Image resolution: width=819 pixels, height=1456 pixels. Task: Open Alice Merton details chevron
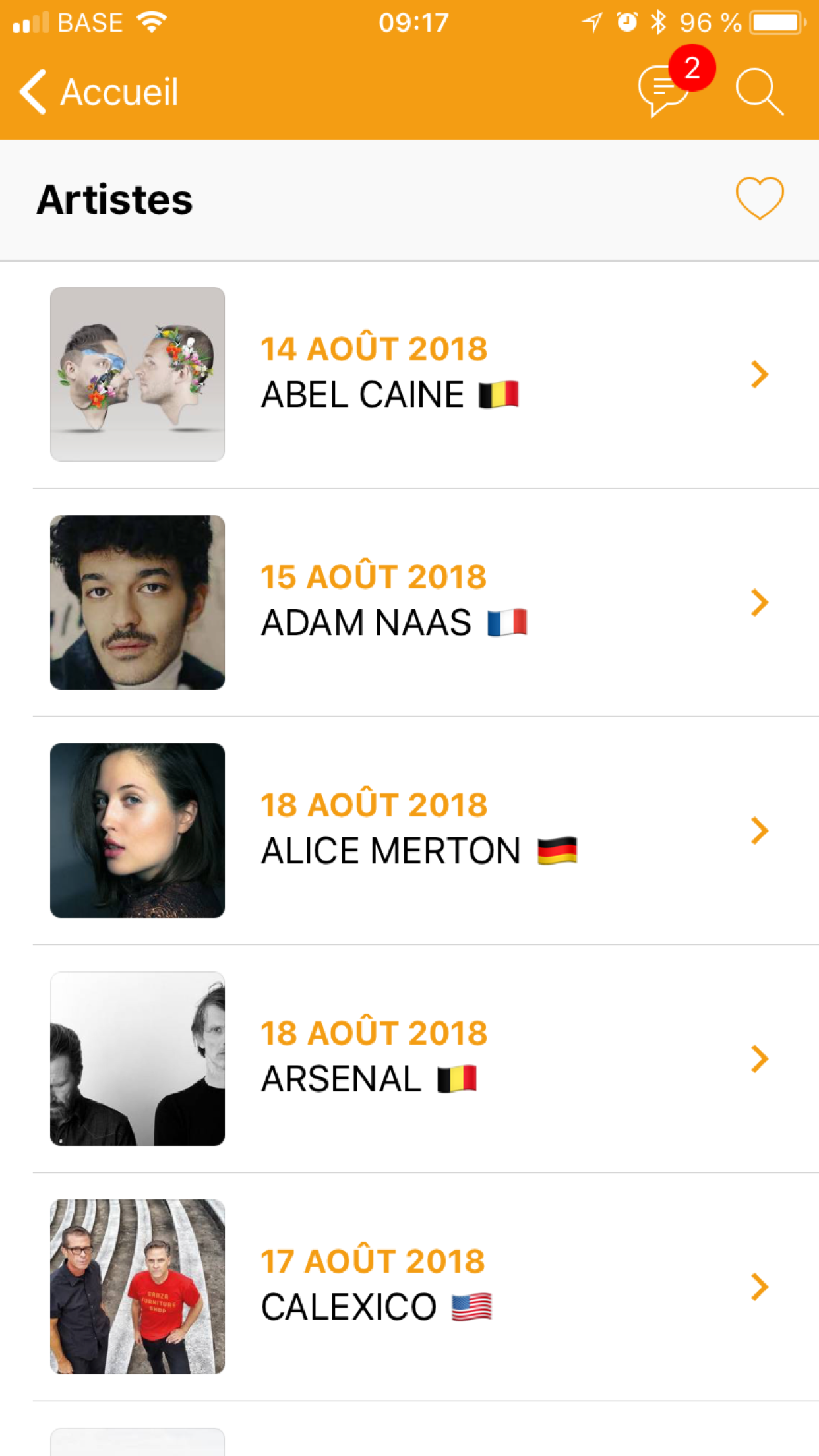[x=759, y=830]
